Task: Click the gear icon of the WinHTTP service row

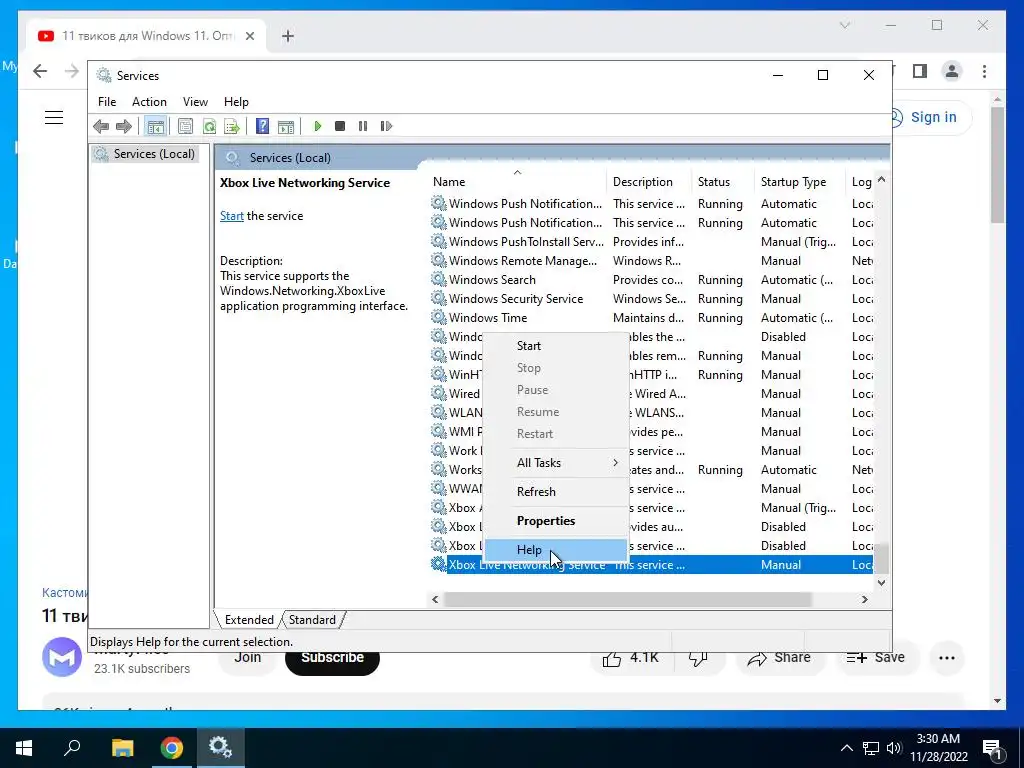Action: pos(439,374)
